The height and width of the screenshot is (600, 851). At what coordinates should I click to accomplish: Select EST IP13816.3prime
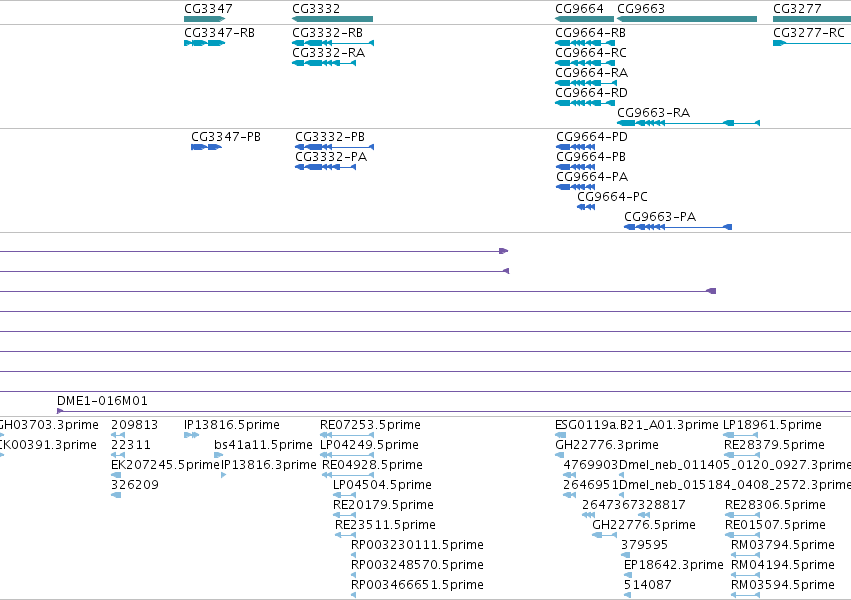(x=269, y=465)
